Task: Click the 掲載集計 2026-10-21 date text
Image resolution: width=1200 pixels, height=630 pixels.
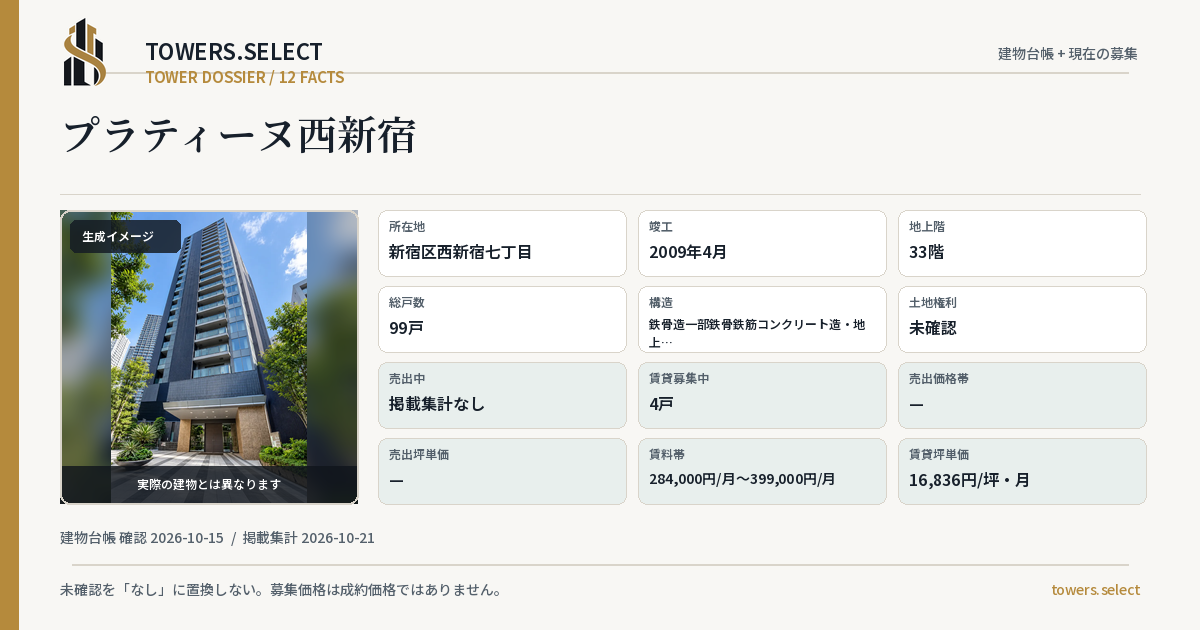Action: (308, 538)
